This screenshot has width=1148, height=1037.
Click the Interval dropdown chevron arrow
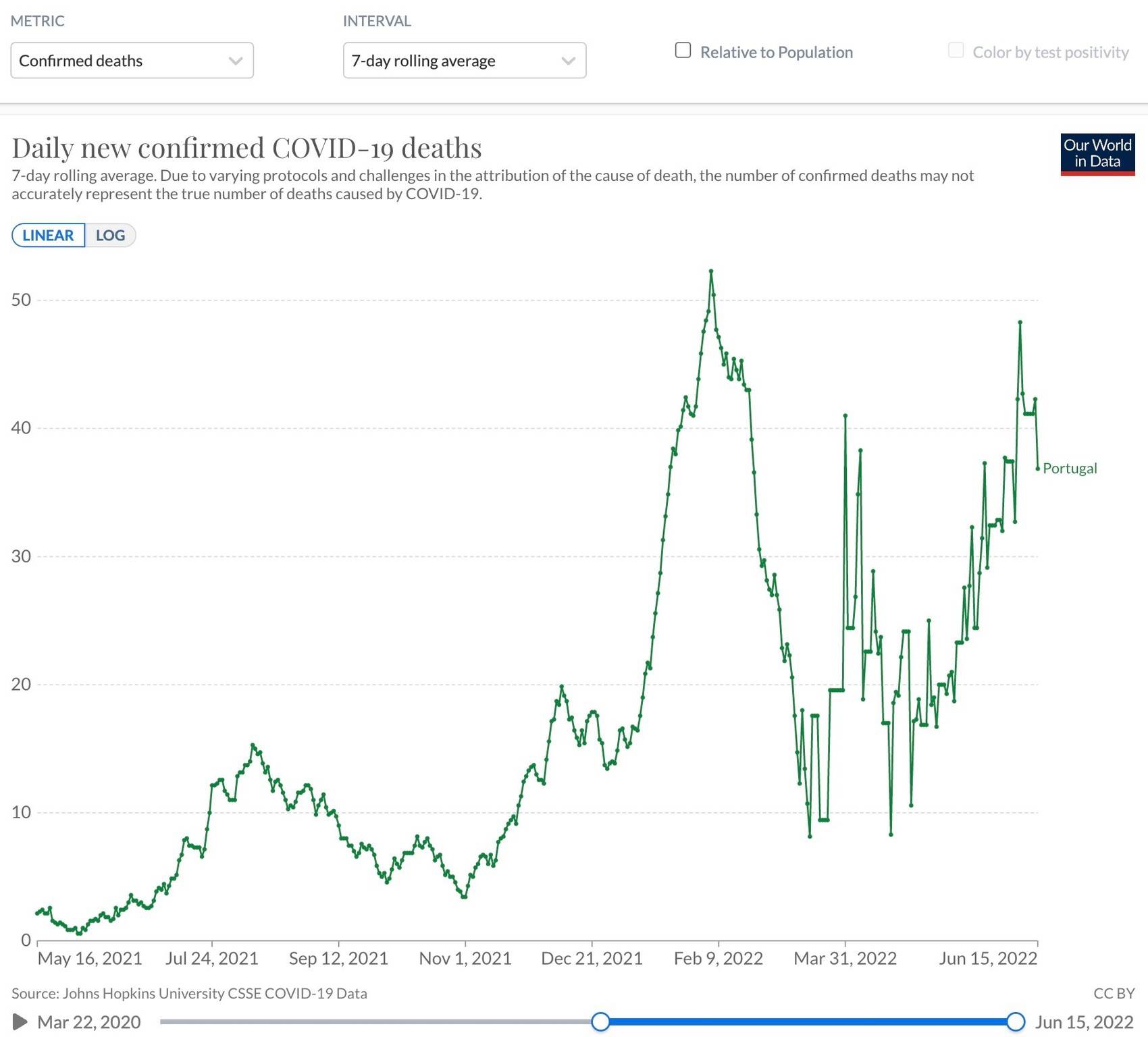568,61
